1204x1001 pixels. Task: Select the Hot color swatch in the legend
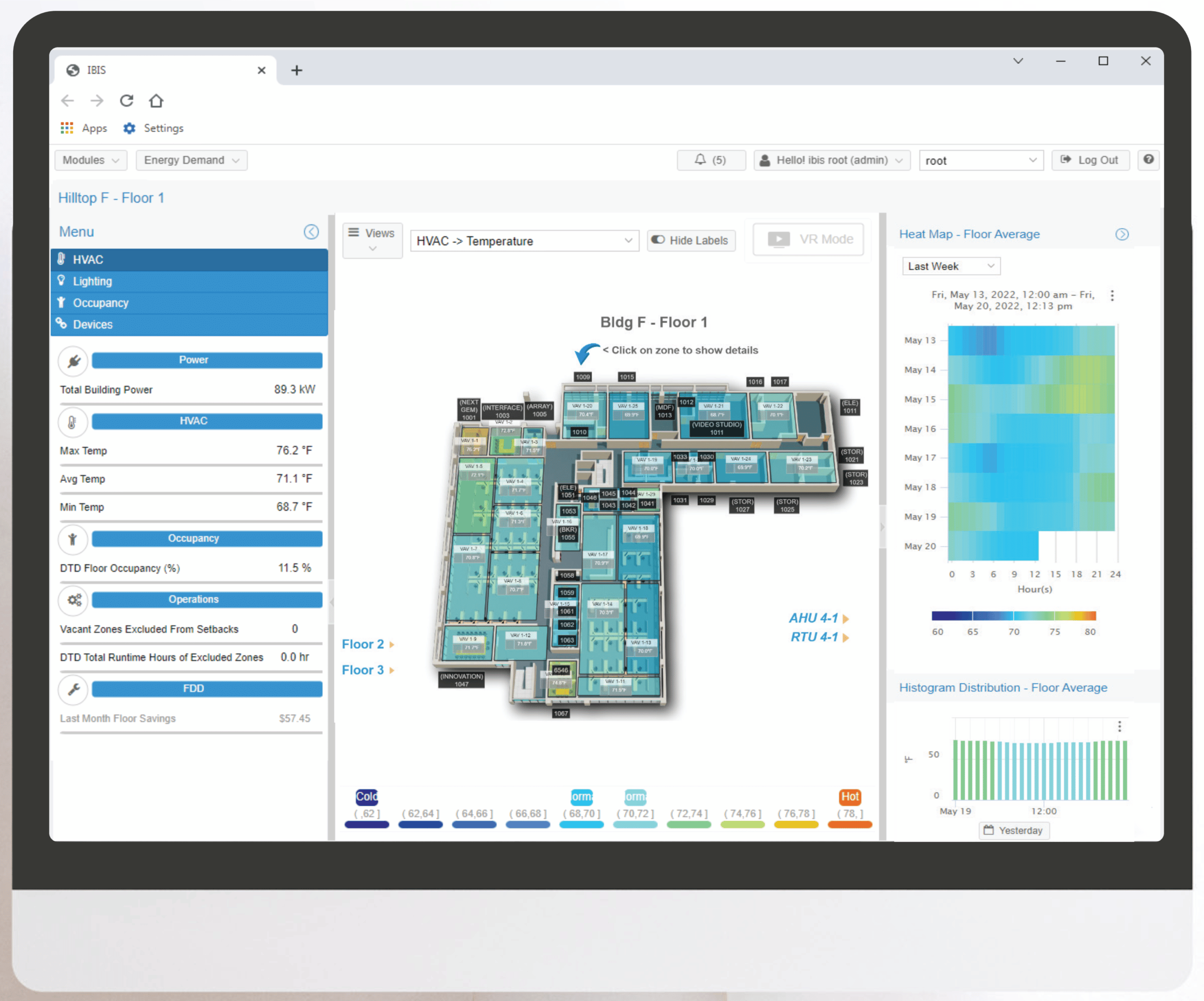click(x=850, y=796)
